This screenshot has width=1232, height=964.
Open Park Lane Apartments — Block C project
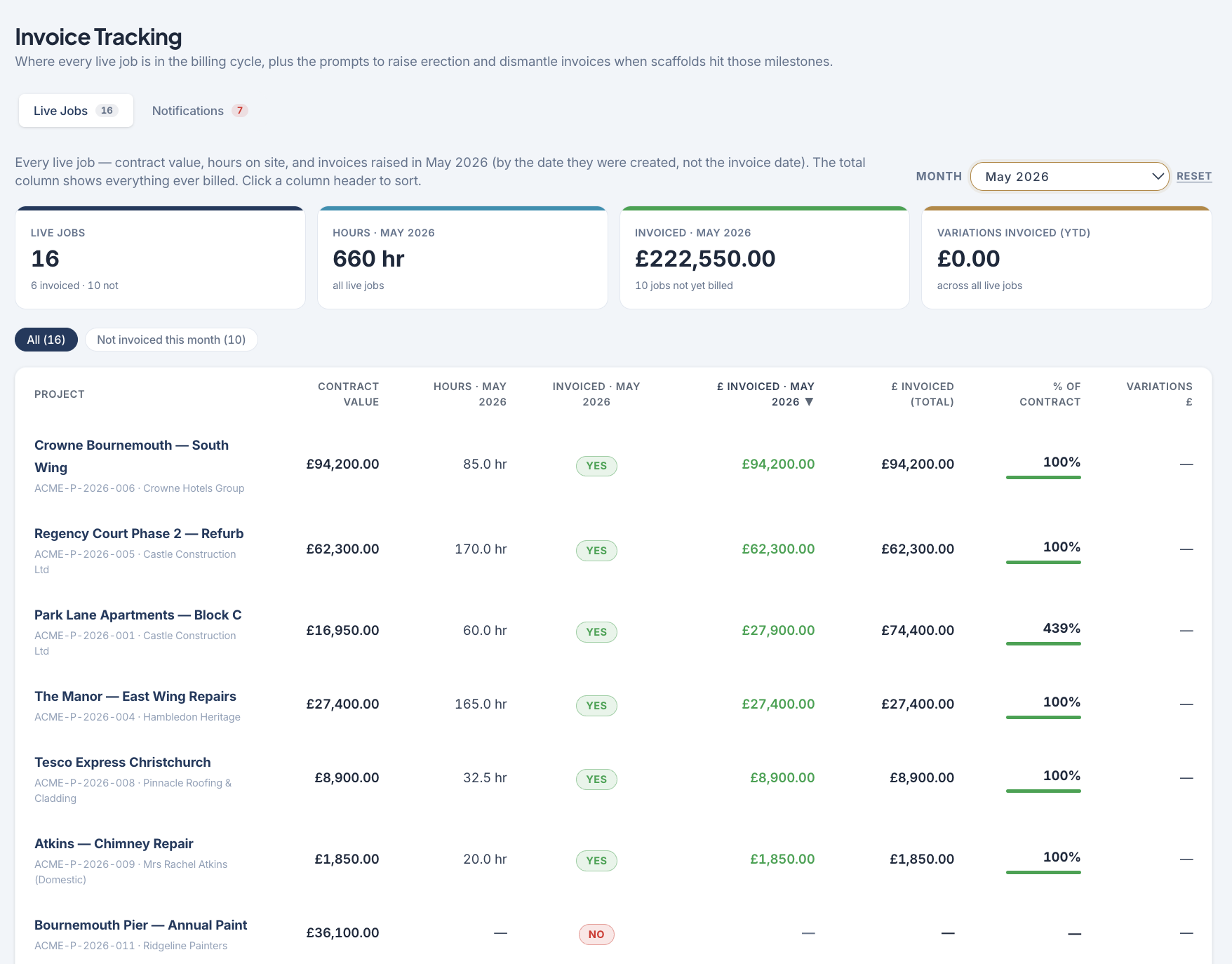coord(138,615)
